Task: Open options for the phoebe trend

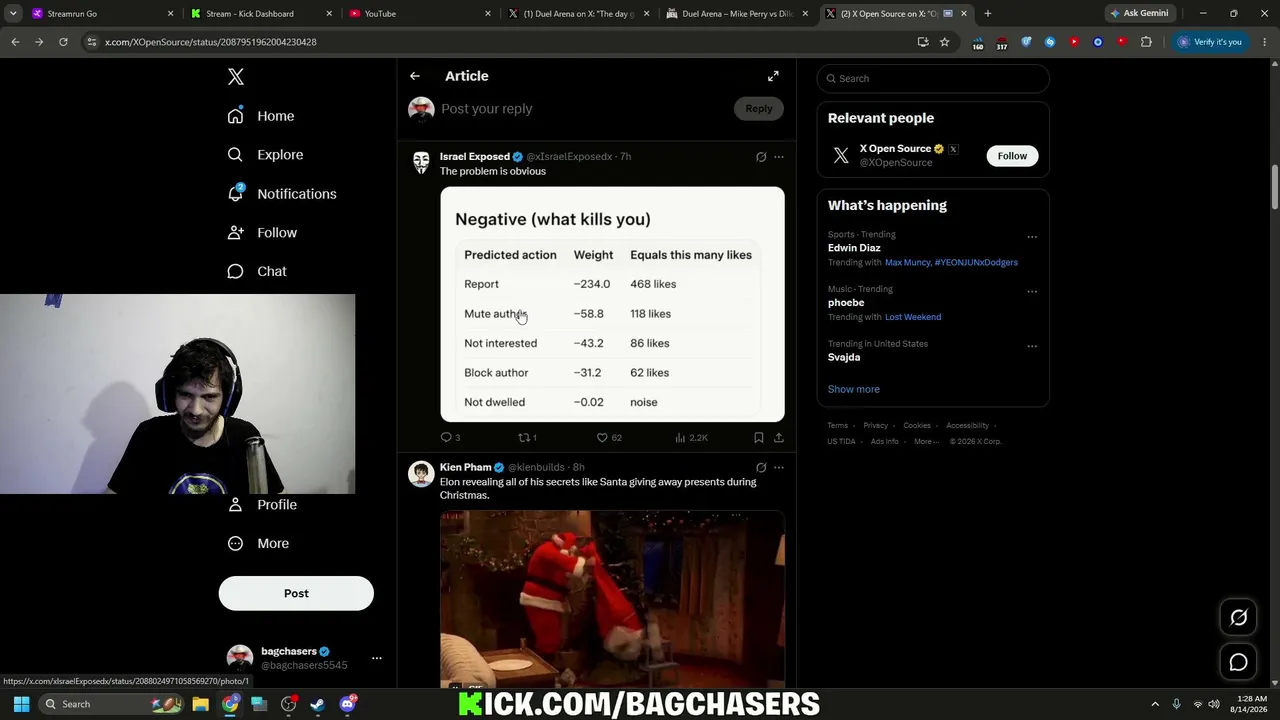Action: pos(1032,292)
